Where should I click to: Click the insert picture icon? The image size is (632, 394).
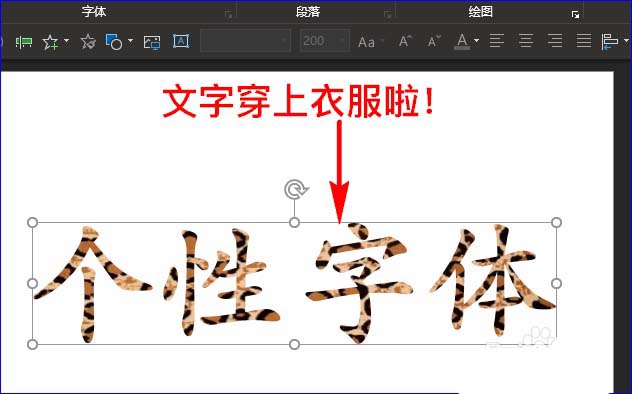click(x=152, y=42)
